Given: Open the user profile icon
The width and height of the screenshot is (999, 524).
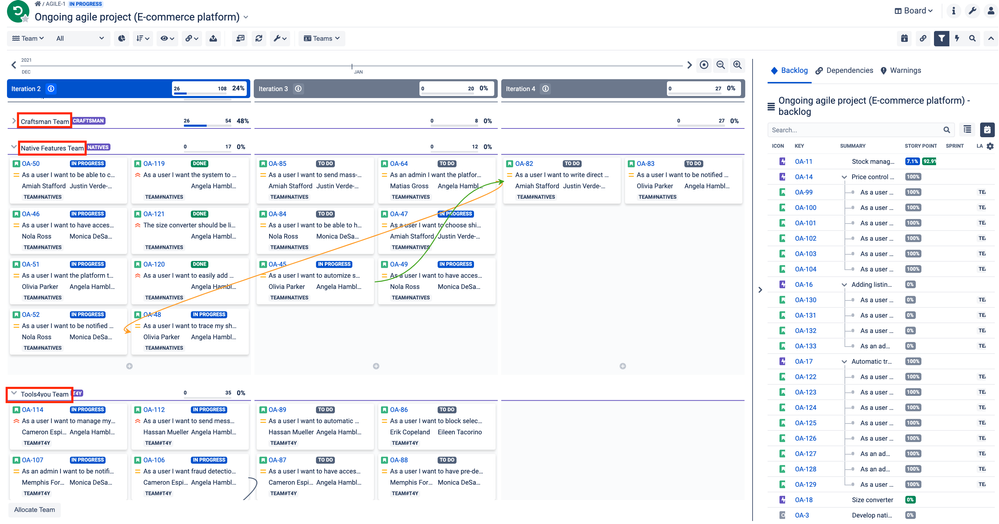Looking at the screenshot, I should point(991,11).
